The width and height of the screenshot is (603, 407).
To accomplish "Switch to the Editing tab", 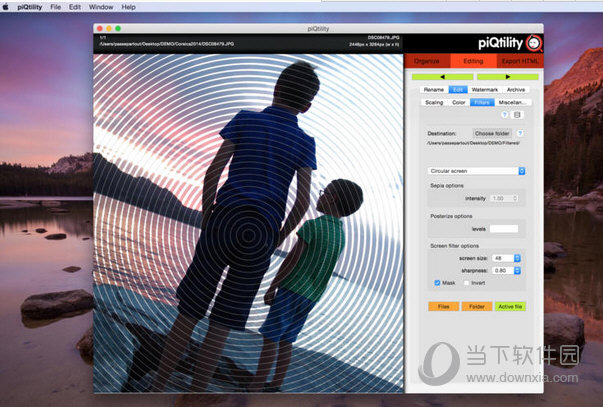I will [473, 61].
